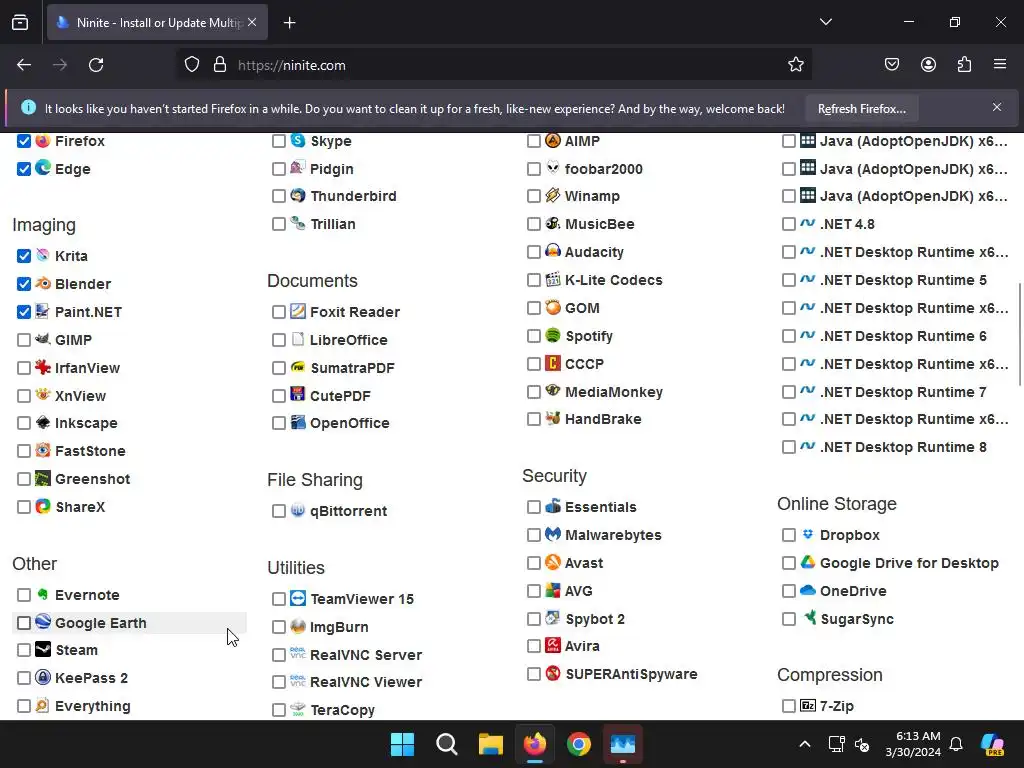Click the Steam icon

pos(43,649)
